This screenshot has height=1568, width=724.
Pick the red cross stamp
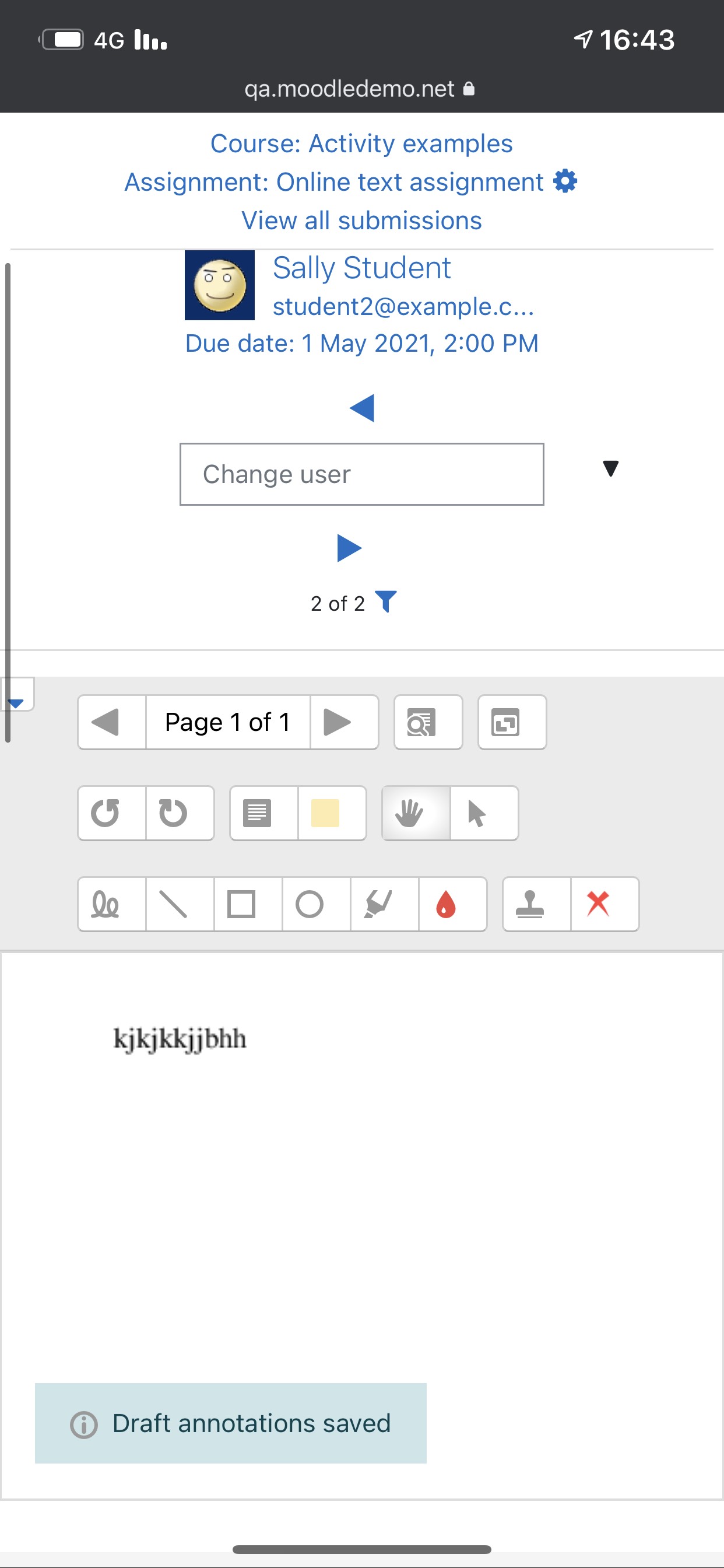(x=604, y=904)
